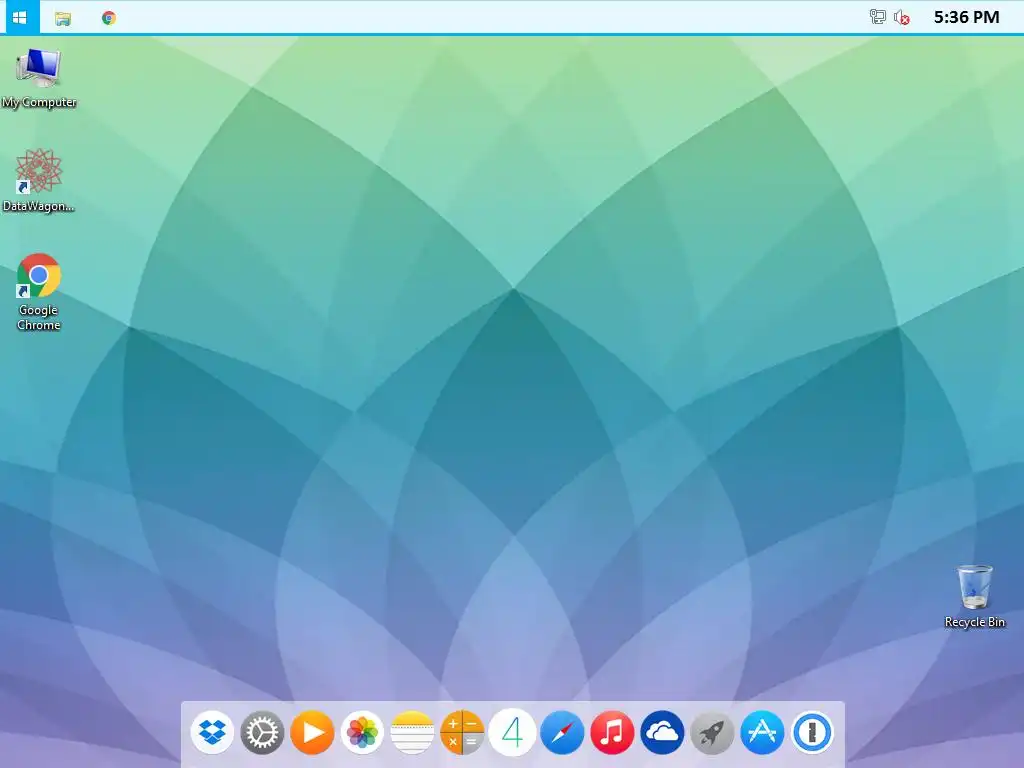Open the red Music app in dock

612,733
